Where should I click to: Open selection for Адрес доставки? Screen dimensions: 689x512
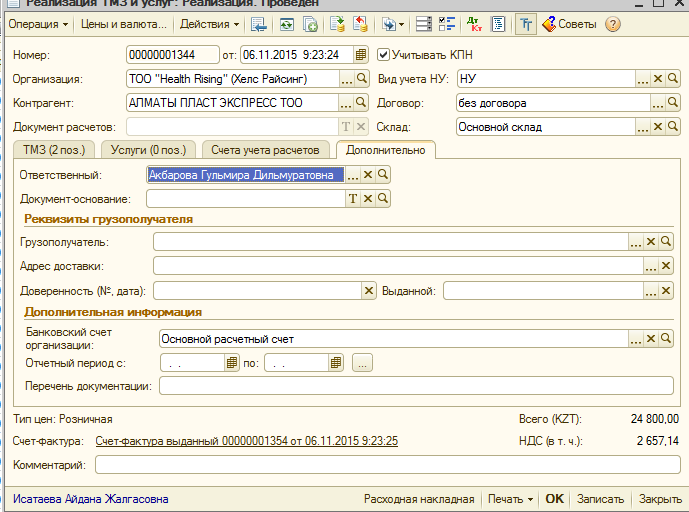pyautogui.click(x=651, y=266)
